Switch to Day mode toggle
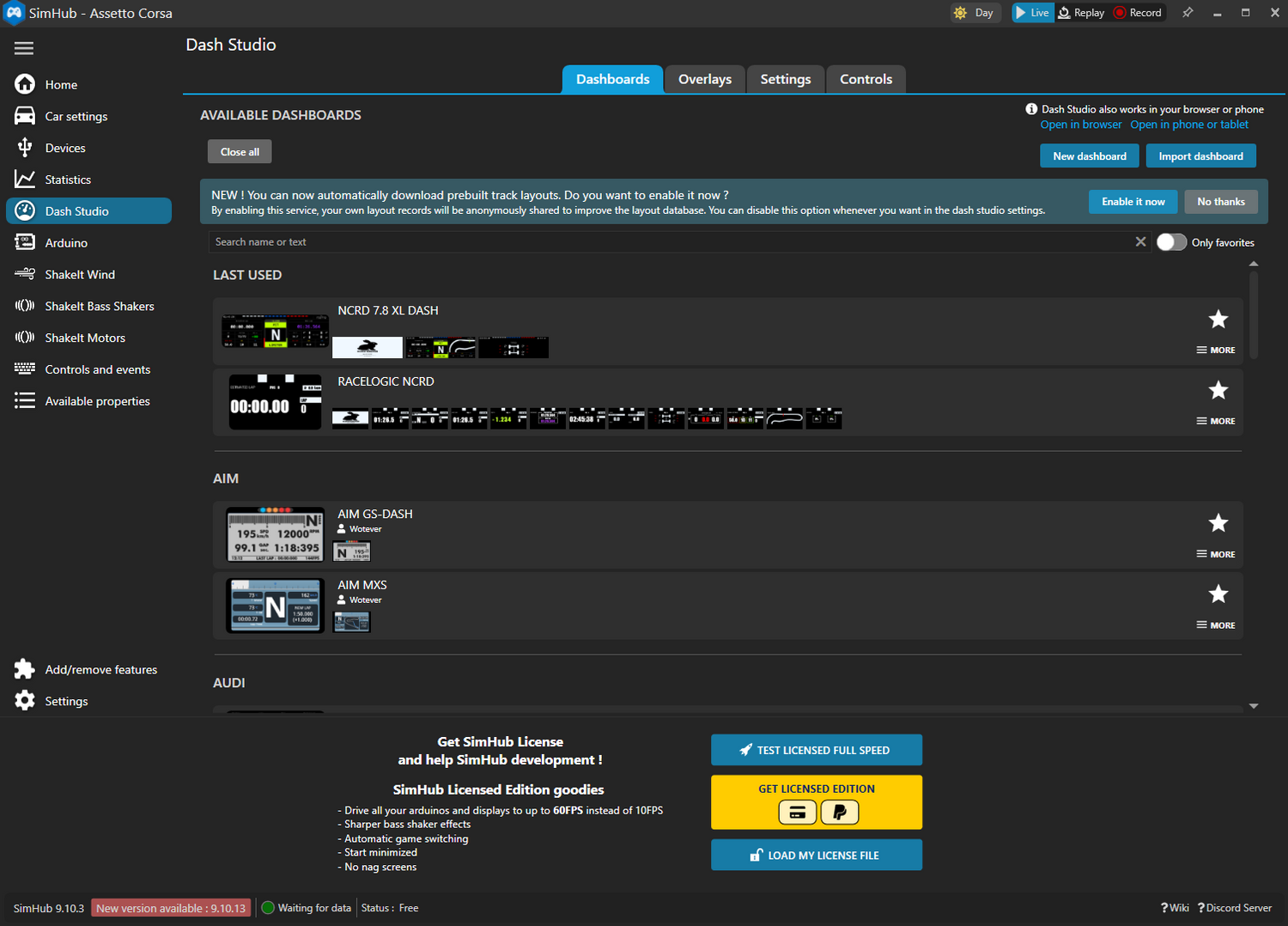 pyautogui.click(x=975, y=13)
